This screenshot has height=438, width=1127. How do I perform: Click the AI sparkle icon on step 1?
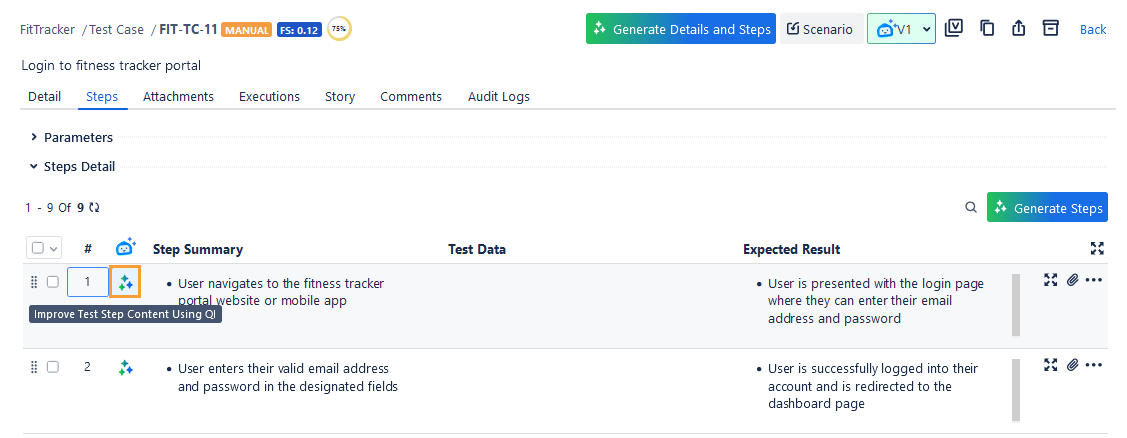[x=125, y=283]
